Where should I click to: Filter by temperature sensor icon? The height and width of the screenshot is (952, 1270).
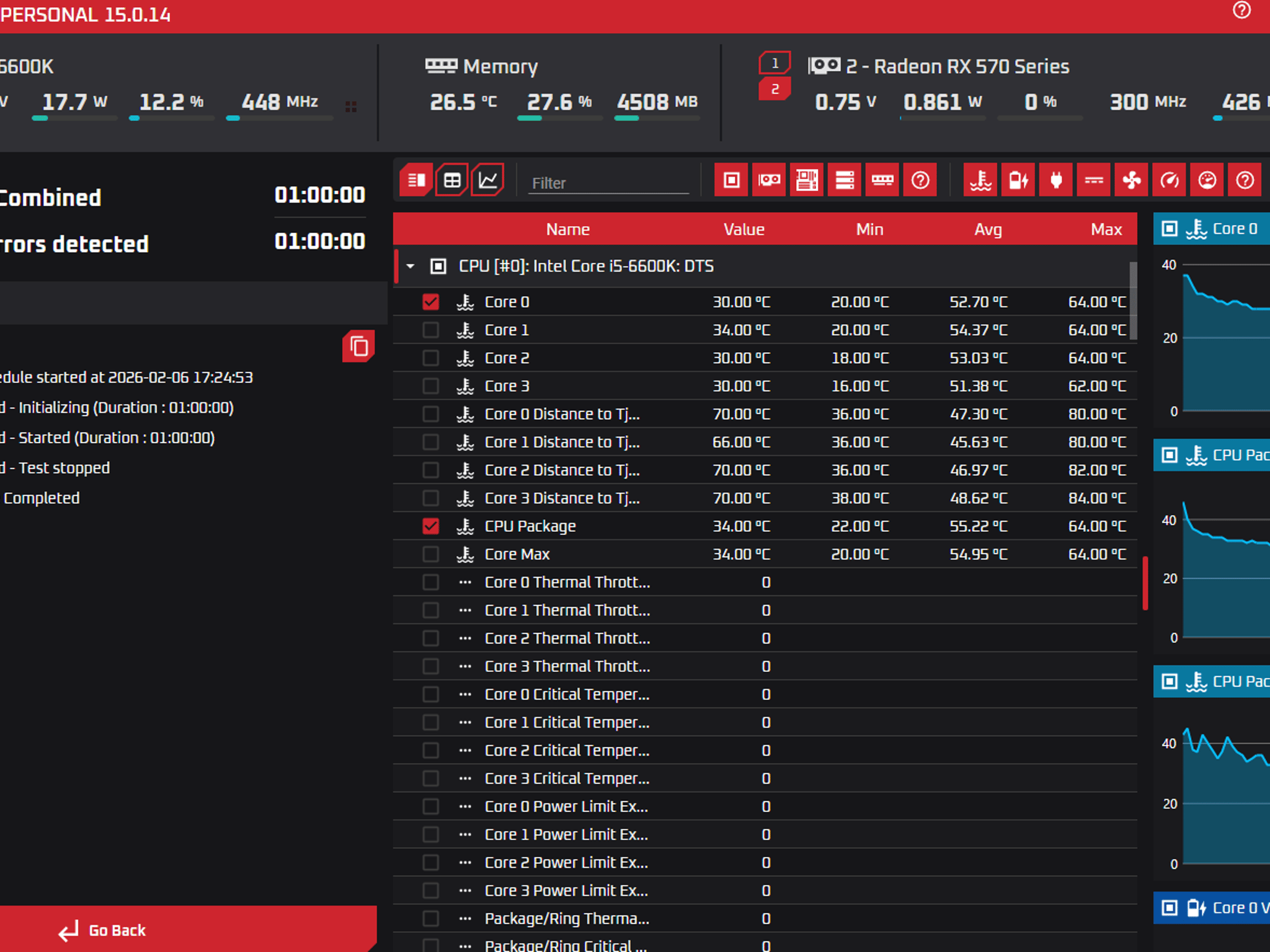point(980,180)
